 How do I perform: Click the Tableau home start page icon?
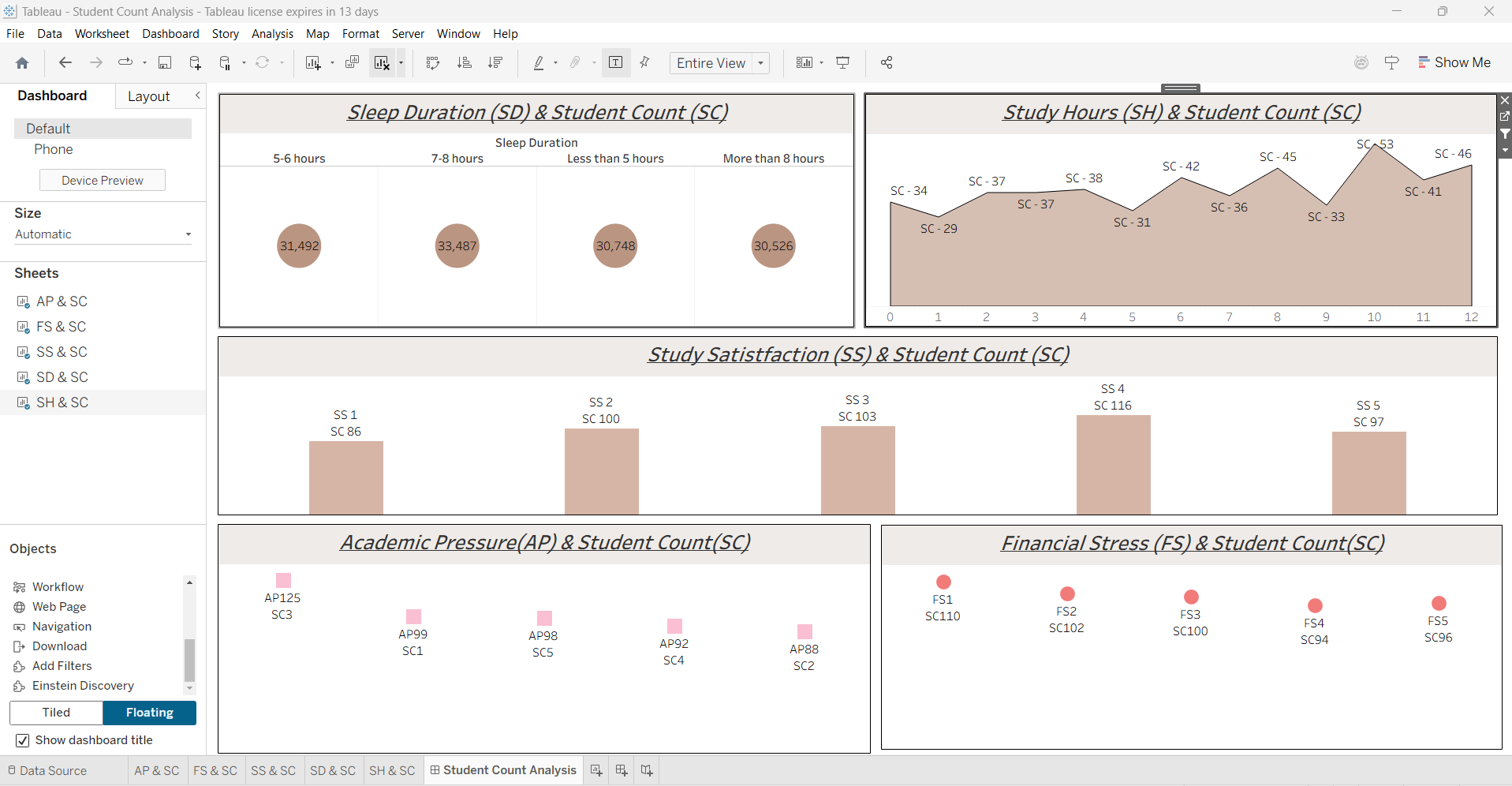point(22,63)
